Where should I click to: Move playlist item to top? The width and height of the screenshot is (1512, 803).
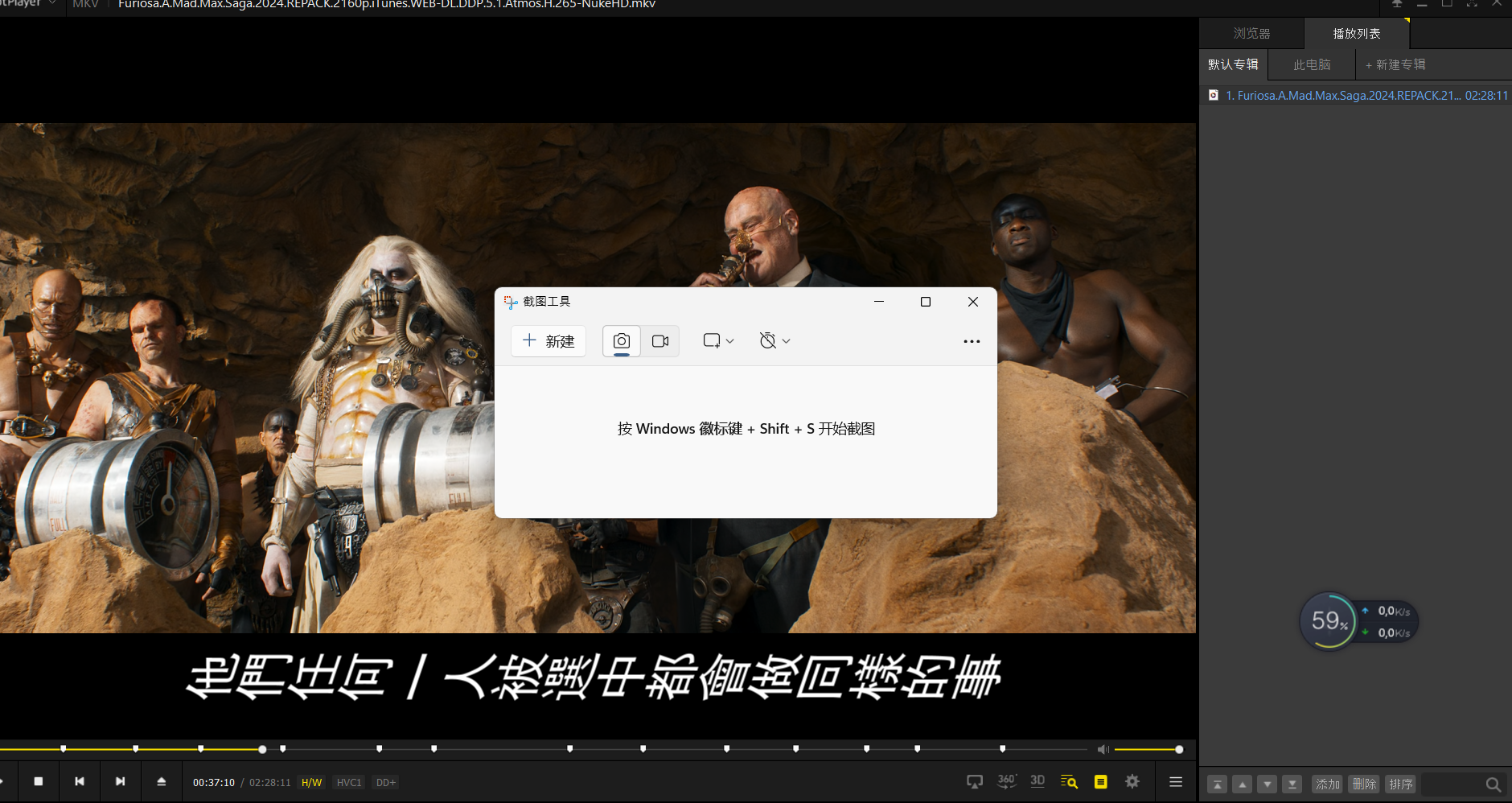1218,784
